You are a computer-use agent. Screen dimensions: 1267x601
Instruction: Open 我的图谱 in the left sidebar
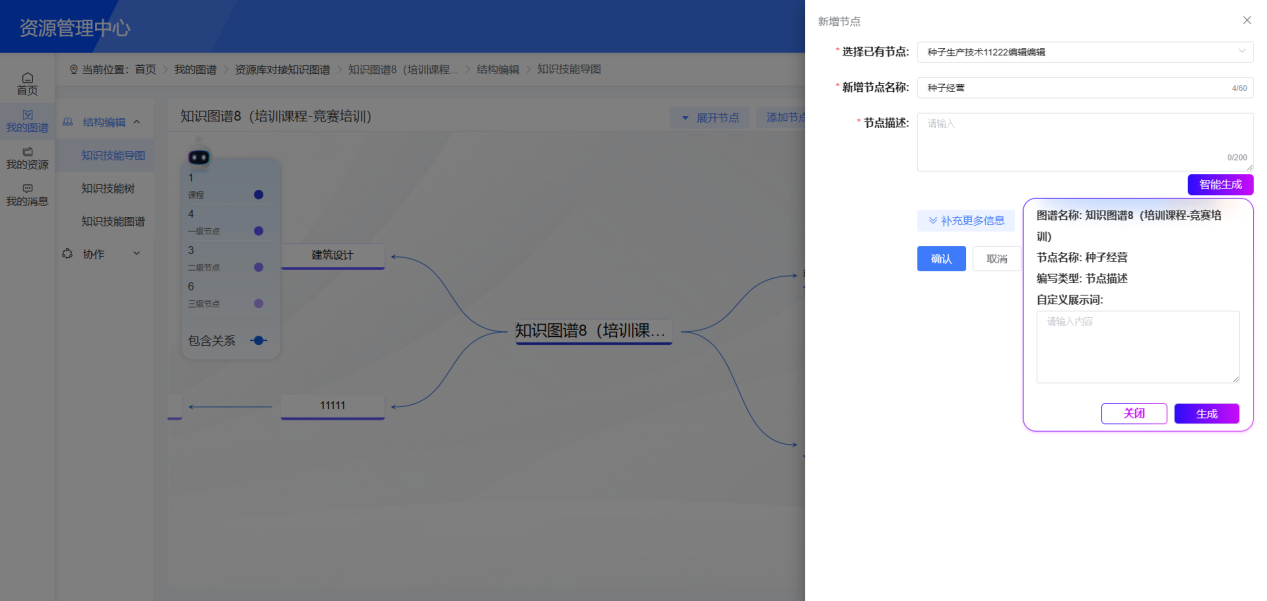pyautogui.click(x=27, y=121)
